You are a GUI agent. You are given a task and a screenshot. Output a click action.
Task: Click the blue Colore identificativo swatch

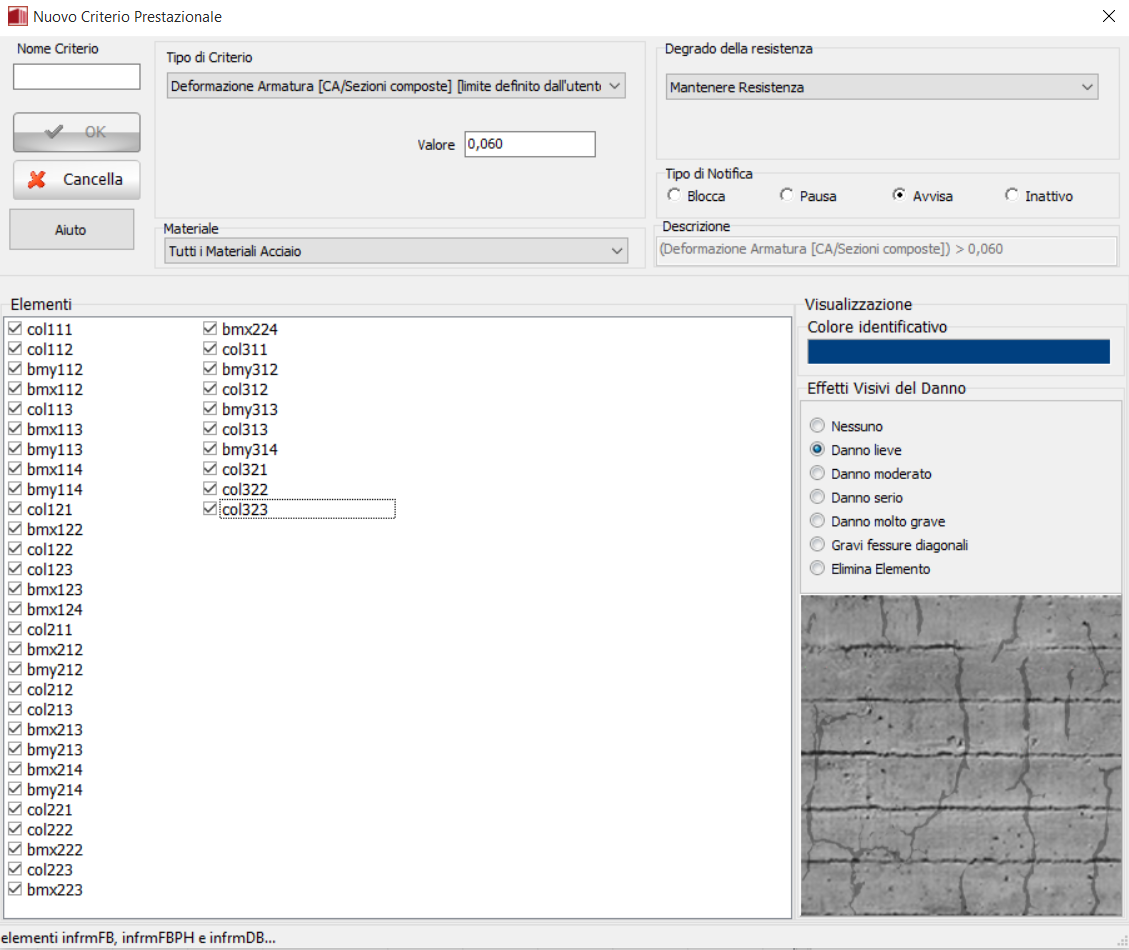click(x=958, y=351)
